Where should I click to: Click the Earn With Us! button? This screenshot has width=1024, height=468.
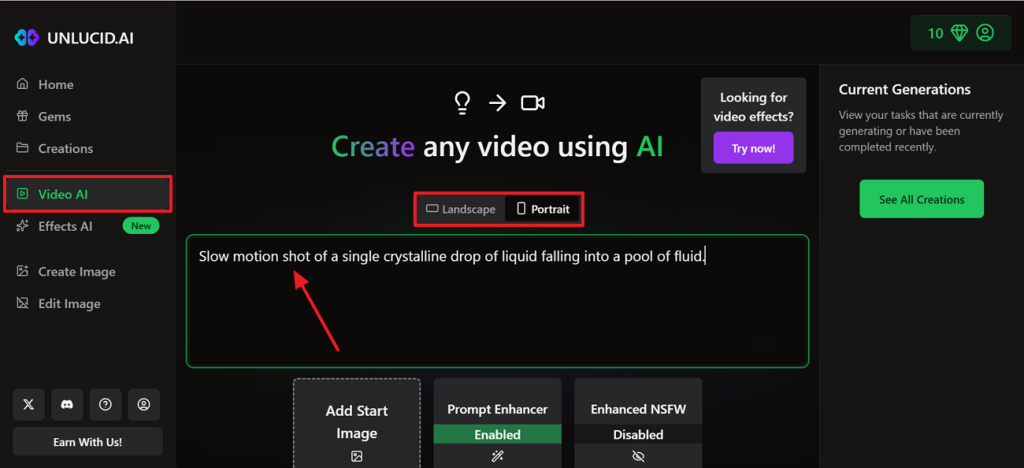point(88,442)
